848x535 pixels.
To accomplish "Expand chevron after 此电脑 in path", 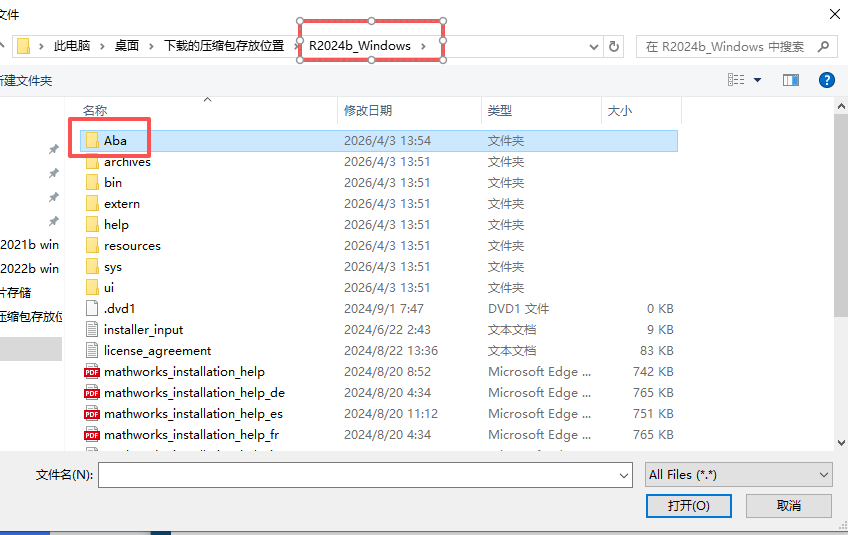I will point(102,47).
